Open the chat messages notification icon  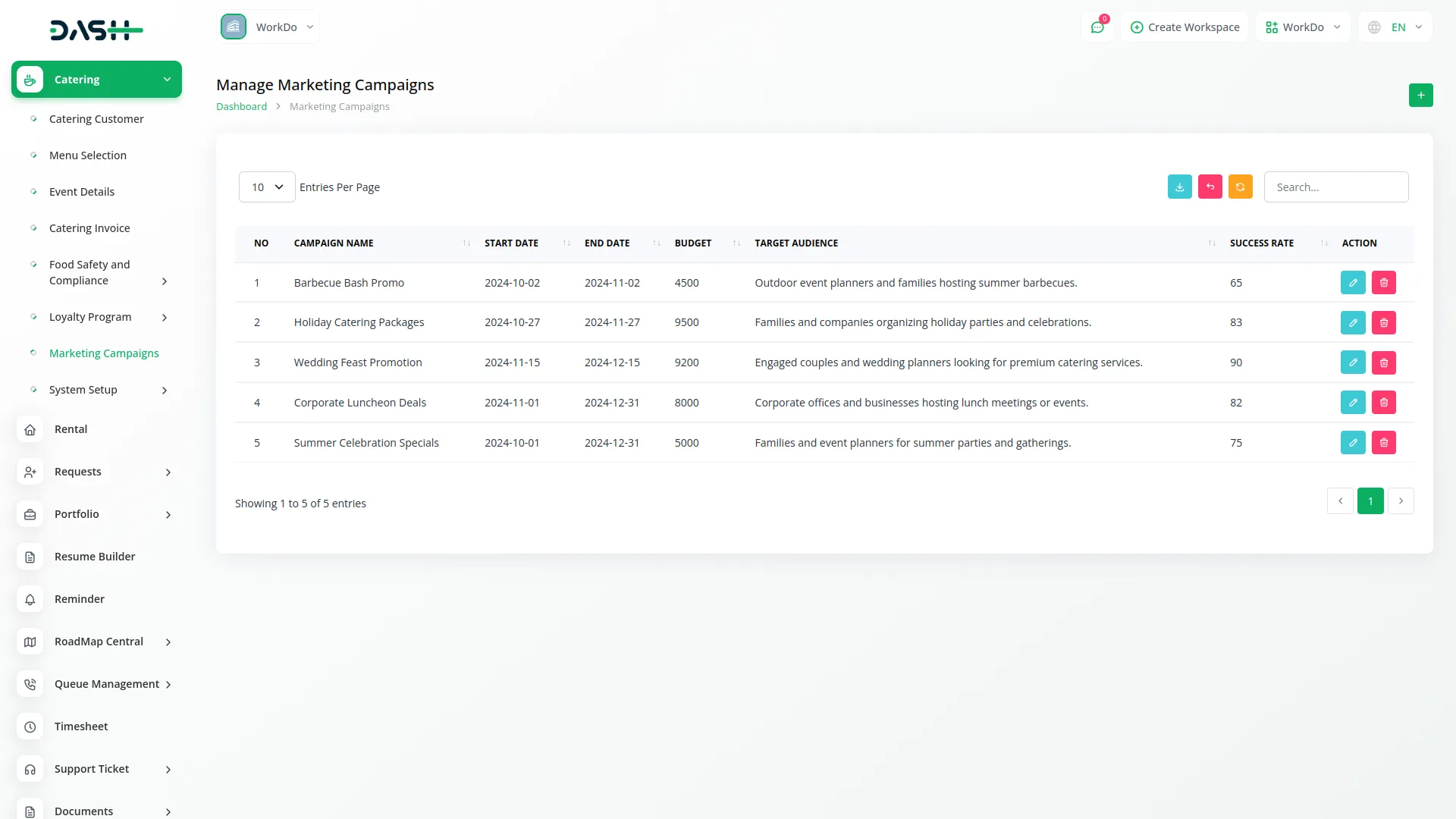[x=1097, y=27]
